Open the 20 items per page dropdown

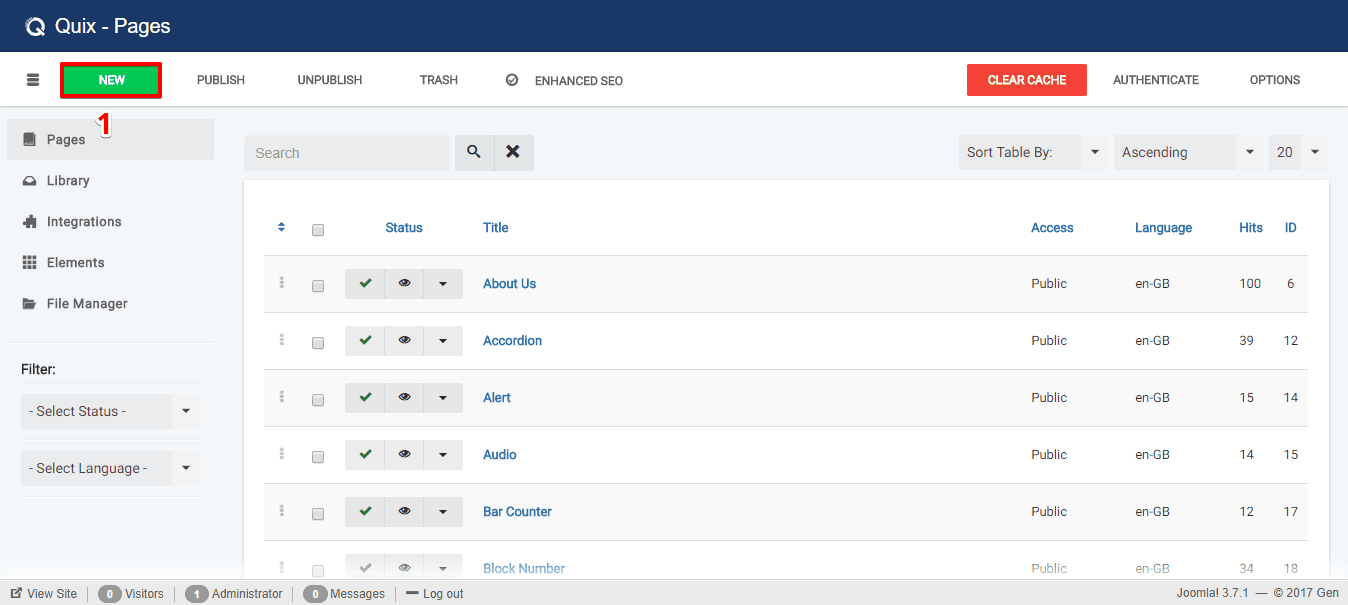coord(1299,152)
